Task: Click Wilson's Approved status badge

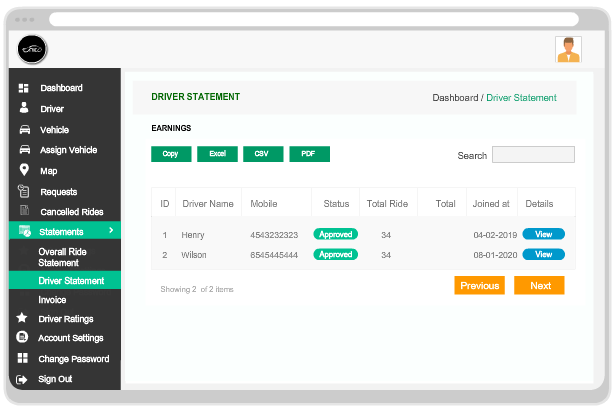Action: [335, 254]
